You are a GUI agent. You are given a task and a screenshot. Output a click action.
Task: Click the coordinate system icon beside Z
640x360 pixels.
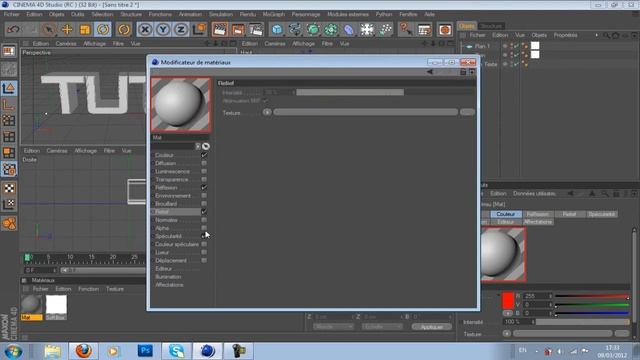[199, 29]
